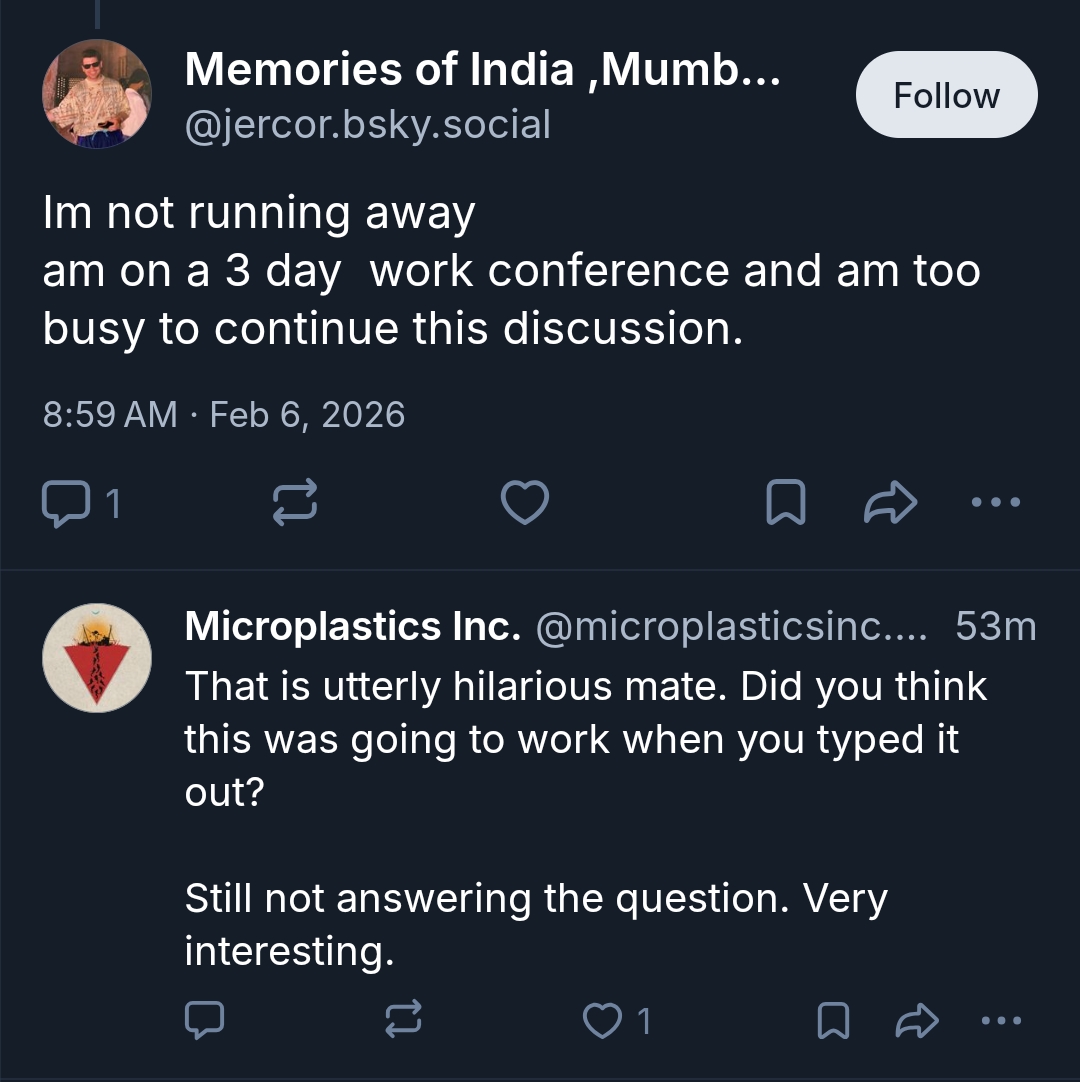Like the Microplastics Inc. reply
Screen dimensions: 1080x1082
tap(603, 1020)
